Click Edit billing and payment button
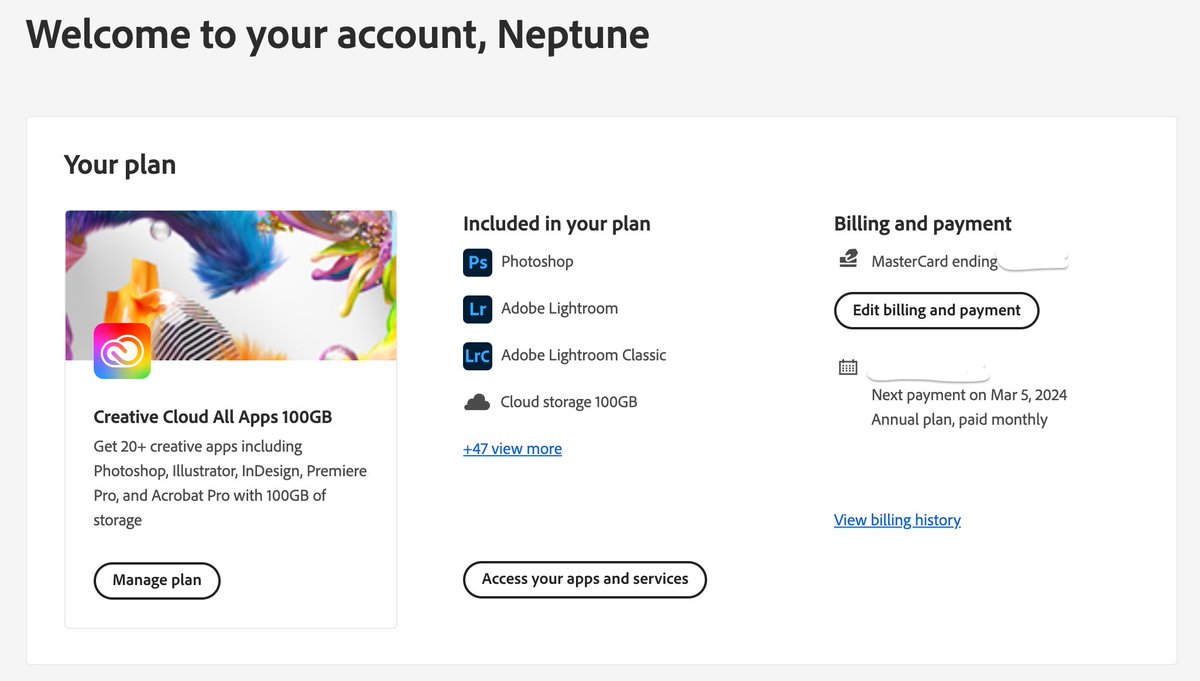The height and width of the screenshot is (681, 1200). click(936, 310)
